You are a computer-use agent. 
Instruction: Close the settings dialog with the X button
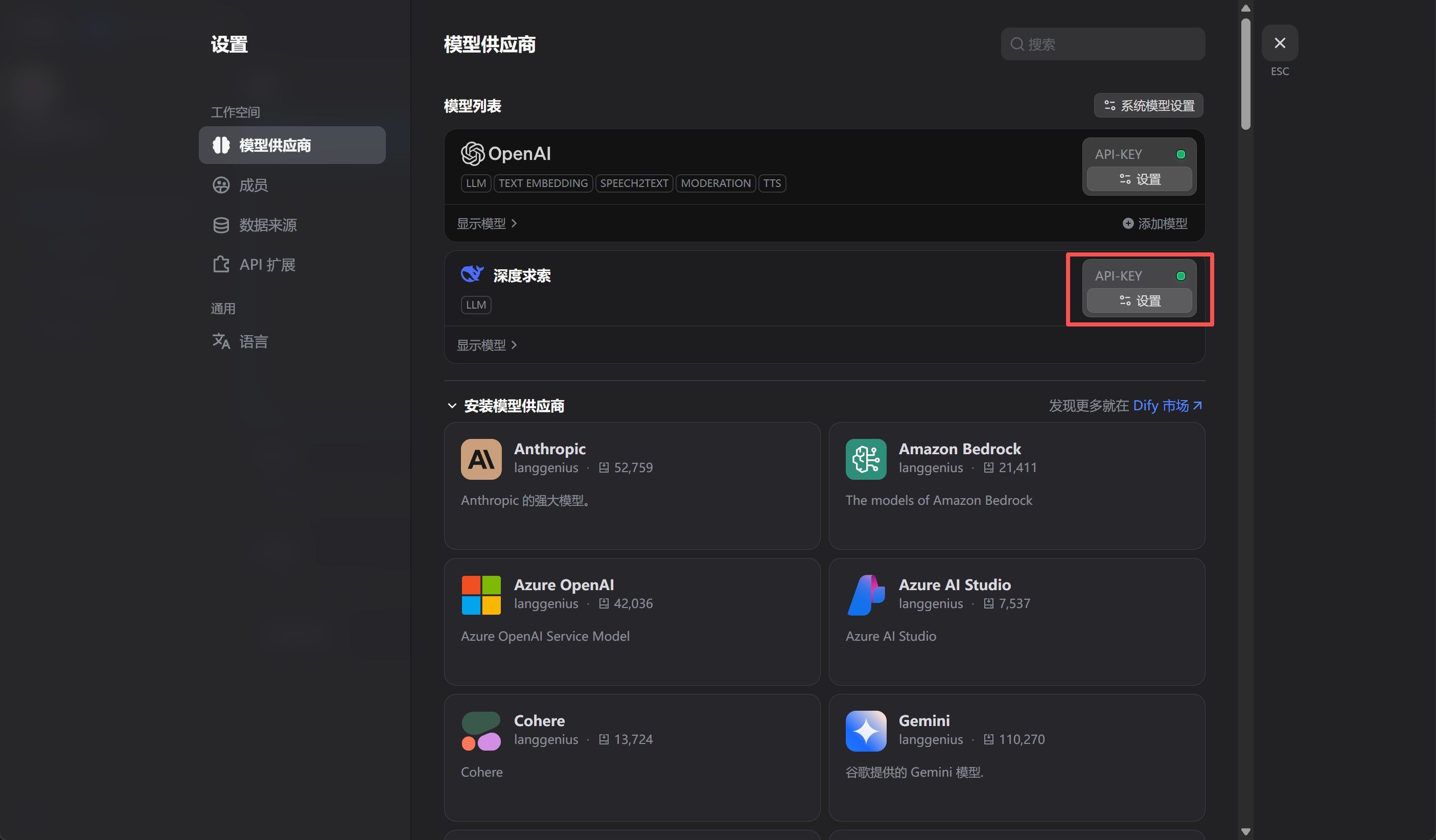(x=1279, y=43)
